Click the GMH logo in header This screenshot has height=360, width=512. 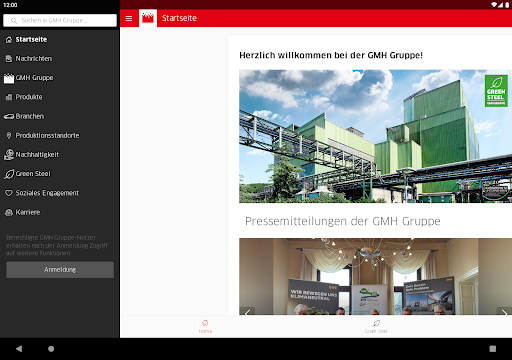click(148, 18)
